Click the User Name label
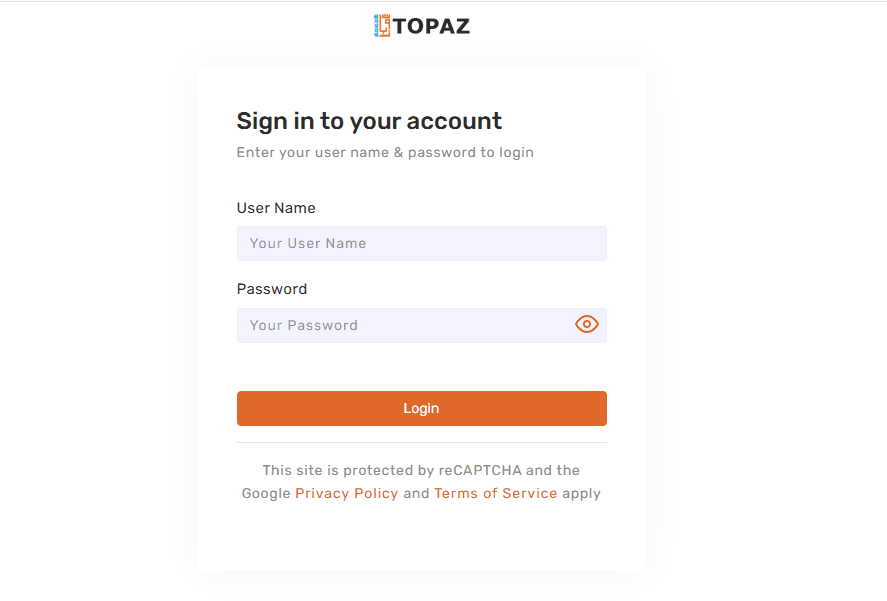887x601 pixels. (276, 208)
